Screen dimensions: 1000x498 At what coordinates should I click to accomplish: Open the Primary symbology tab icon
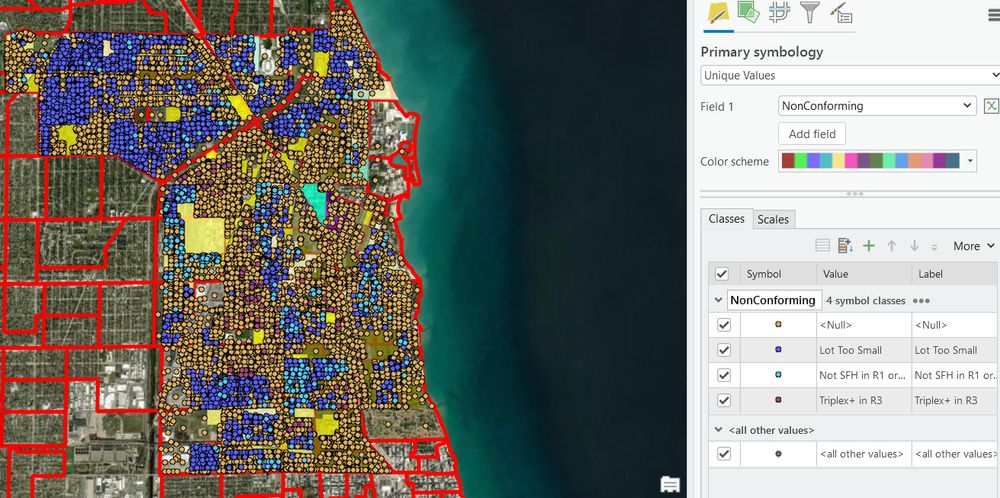tap(718, 12)
